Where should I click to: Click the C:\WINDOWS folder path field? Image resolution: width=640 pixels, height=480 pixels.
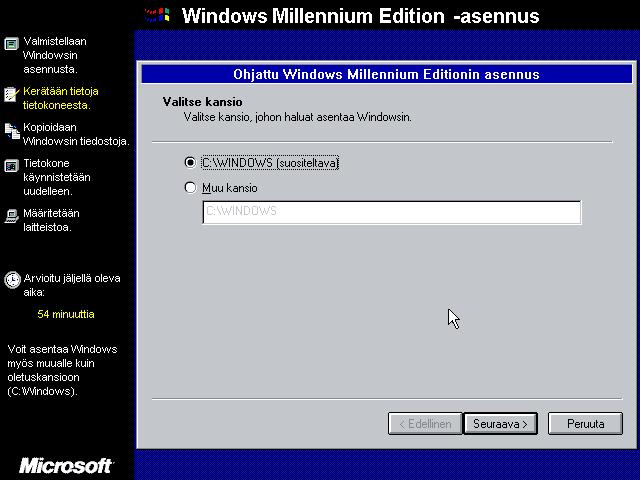click(392, 212)
